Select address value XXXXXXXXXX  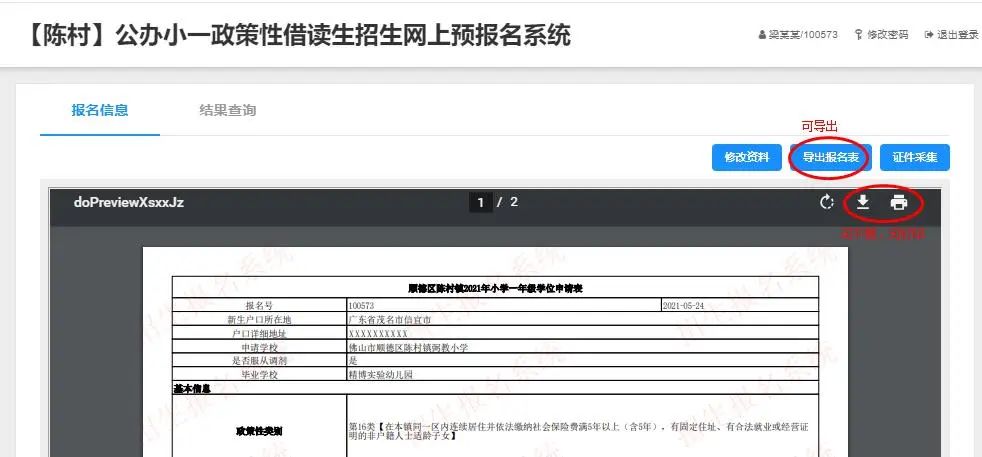click(x=378, y=334)
